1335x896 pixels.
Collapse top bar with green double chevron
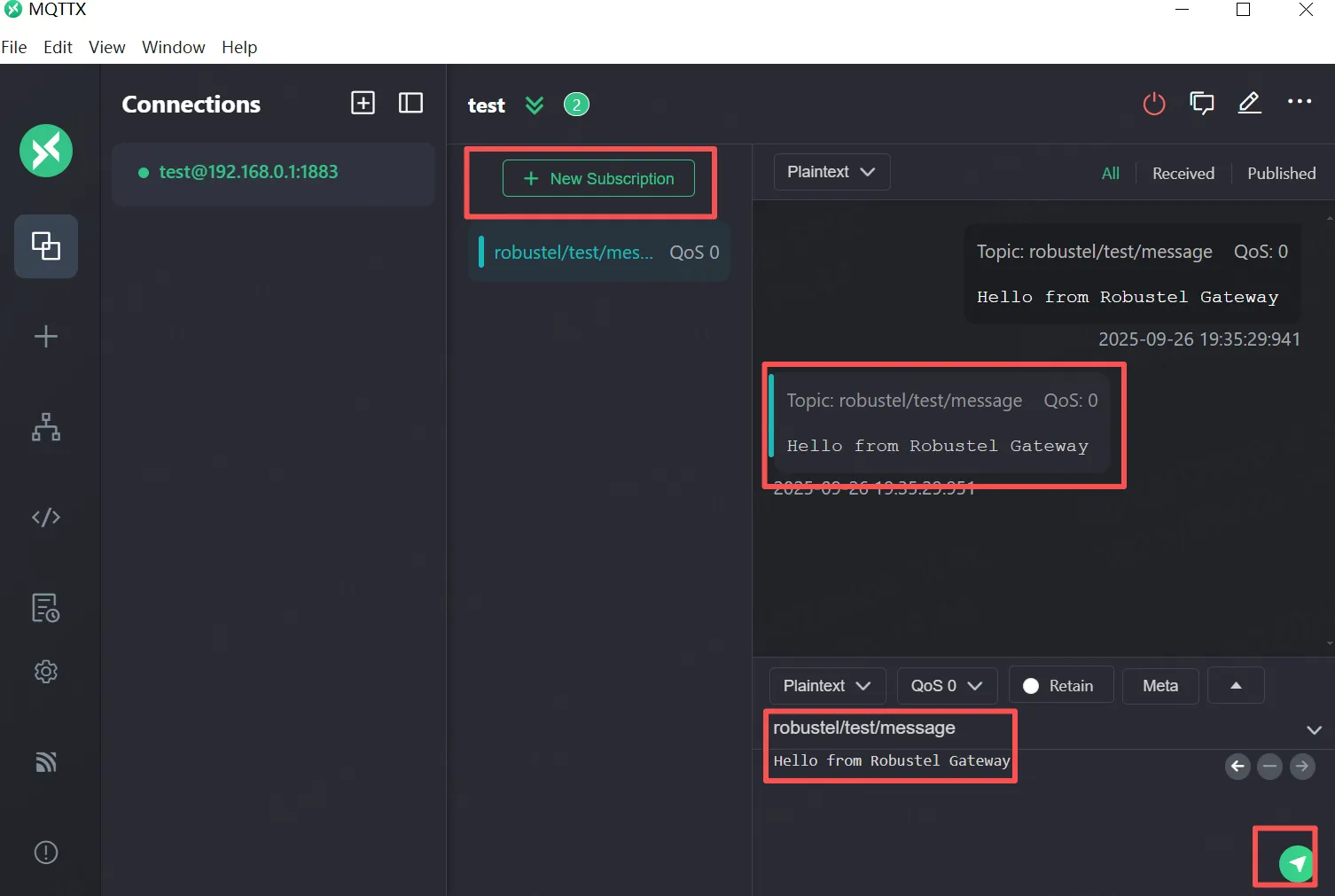(x=534, y=105)
